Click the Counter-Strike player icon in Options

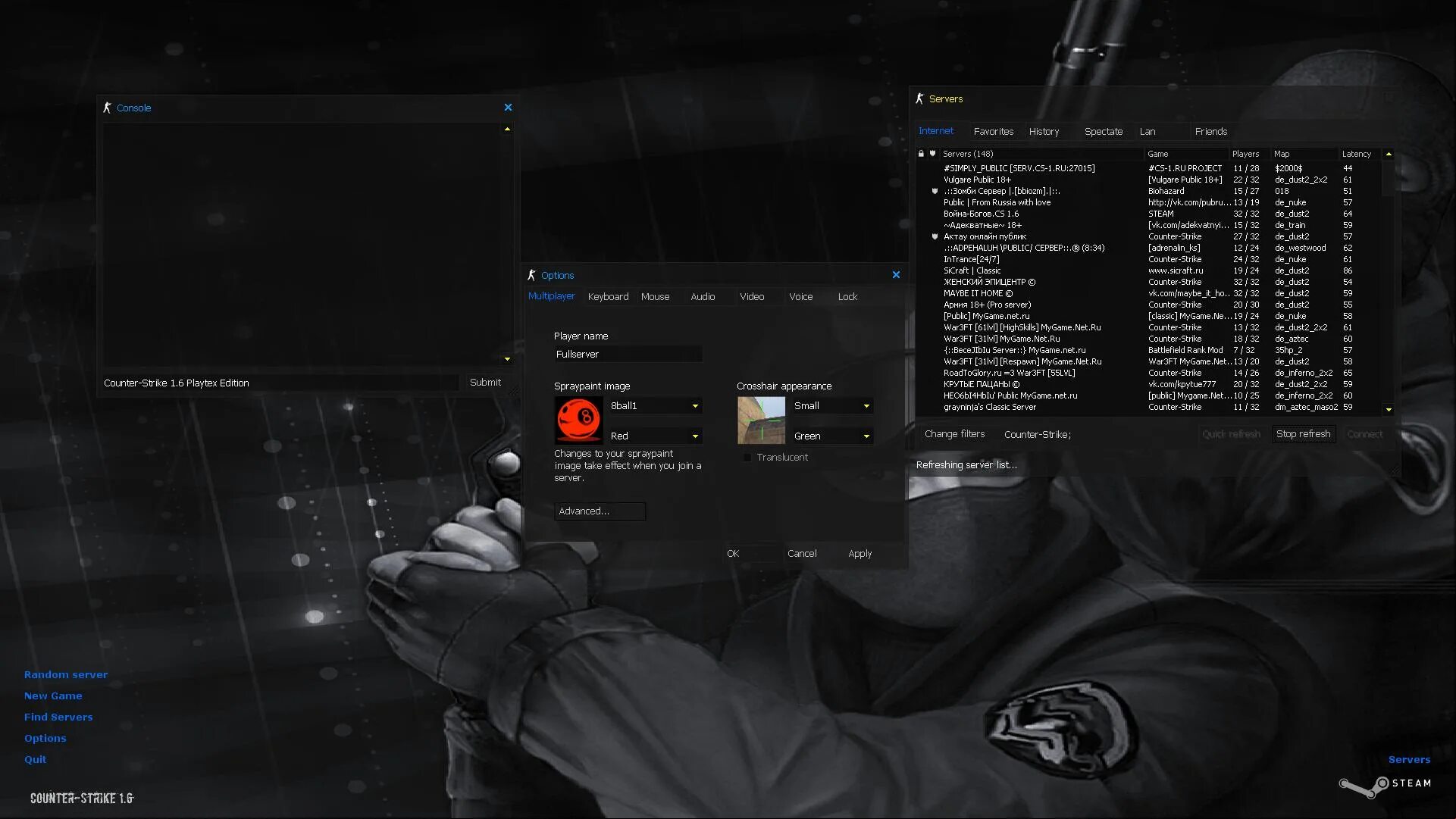tap(532, 275)
